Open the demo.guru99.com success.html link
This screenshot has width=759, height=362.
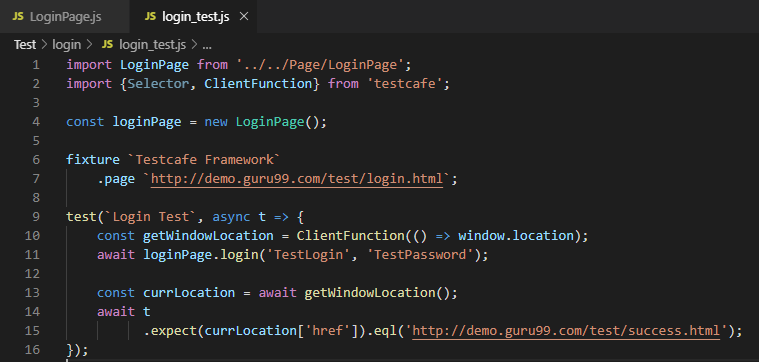click(x=566, y=331)
